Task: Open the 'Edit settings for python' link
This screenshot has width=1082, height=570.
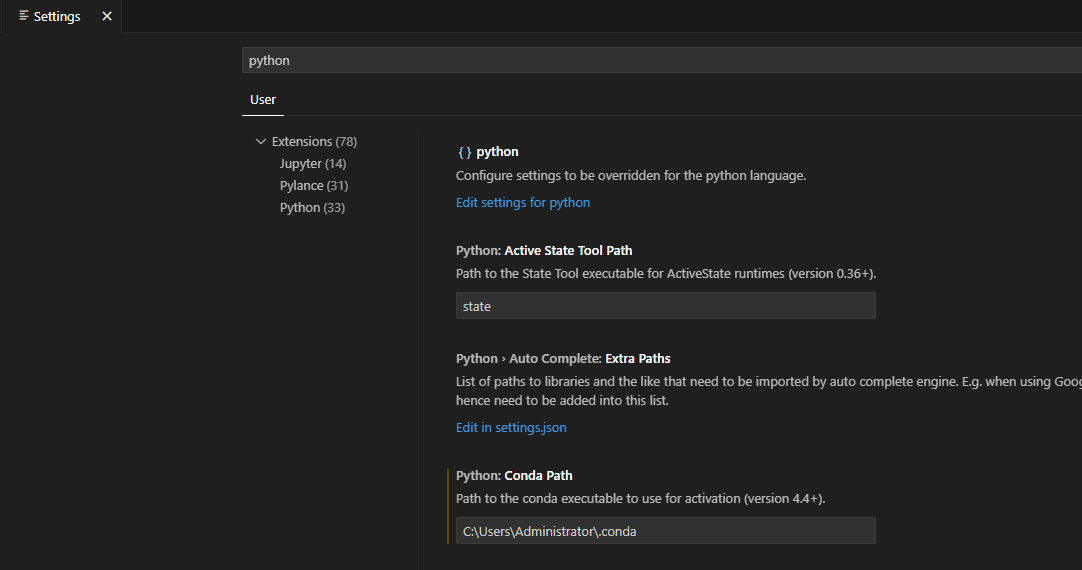Action: pyautogui.click(x=523, y=203)
